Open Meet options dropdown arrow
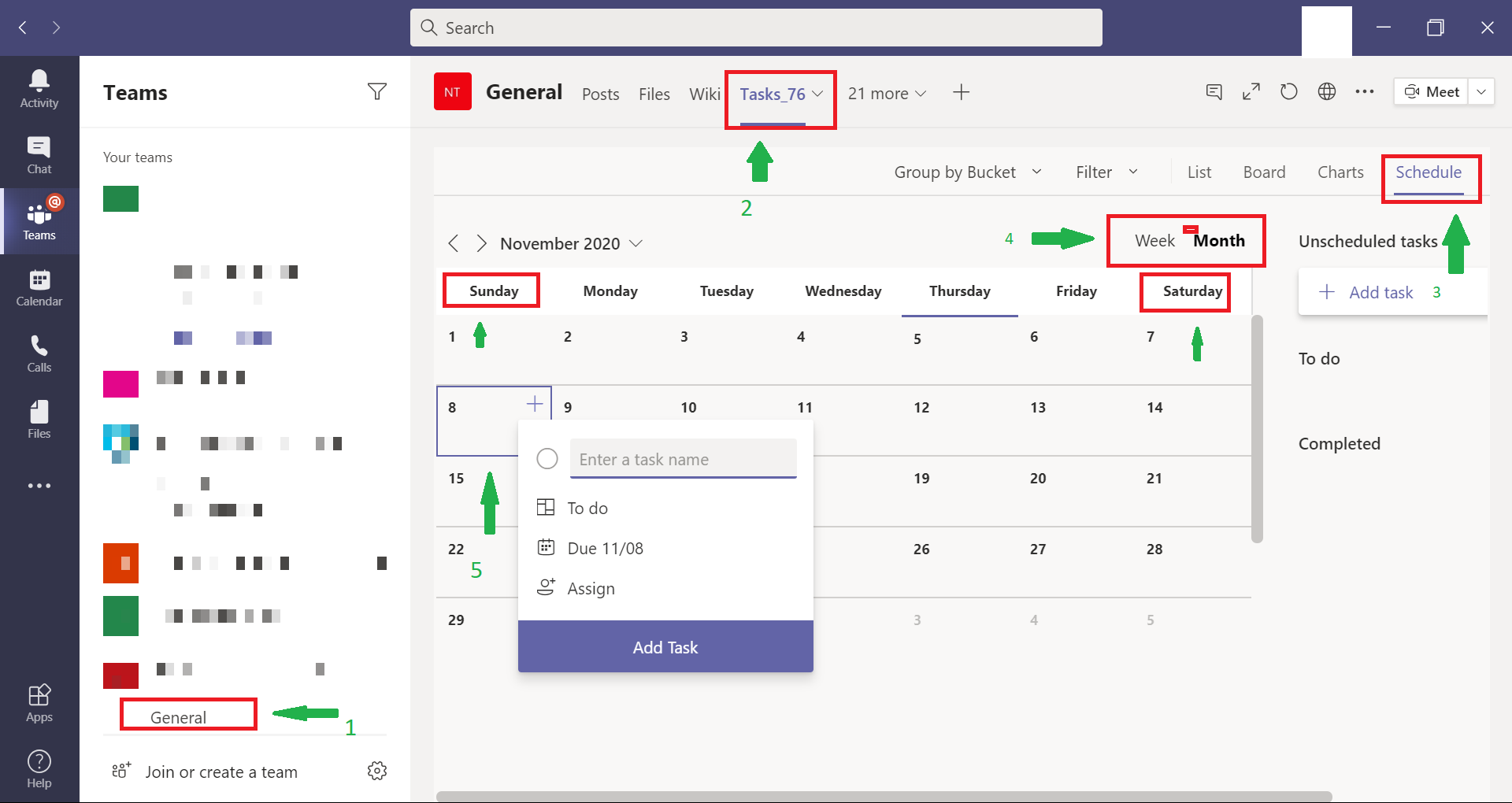The height and width of the screenshot is (803, 1512). click(x=1481, y=92)
